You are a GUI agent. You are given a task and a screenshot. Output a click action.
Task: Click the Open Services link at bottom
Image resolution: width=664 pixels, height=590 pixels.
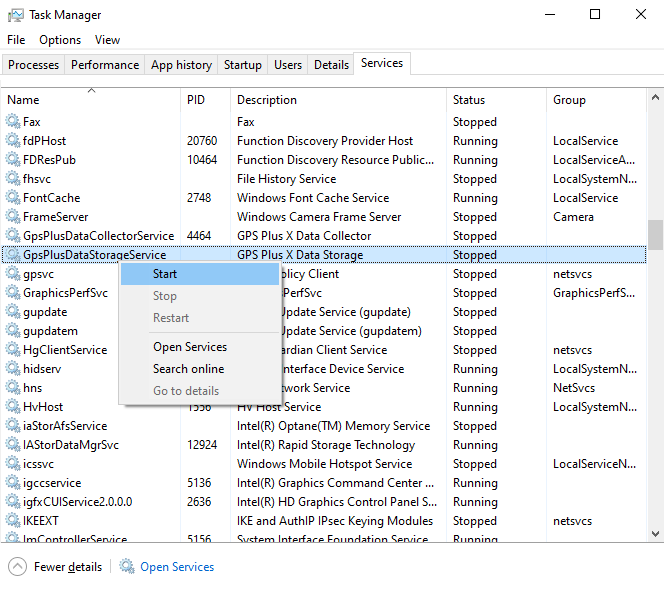coord(177,567)
